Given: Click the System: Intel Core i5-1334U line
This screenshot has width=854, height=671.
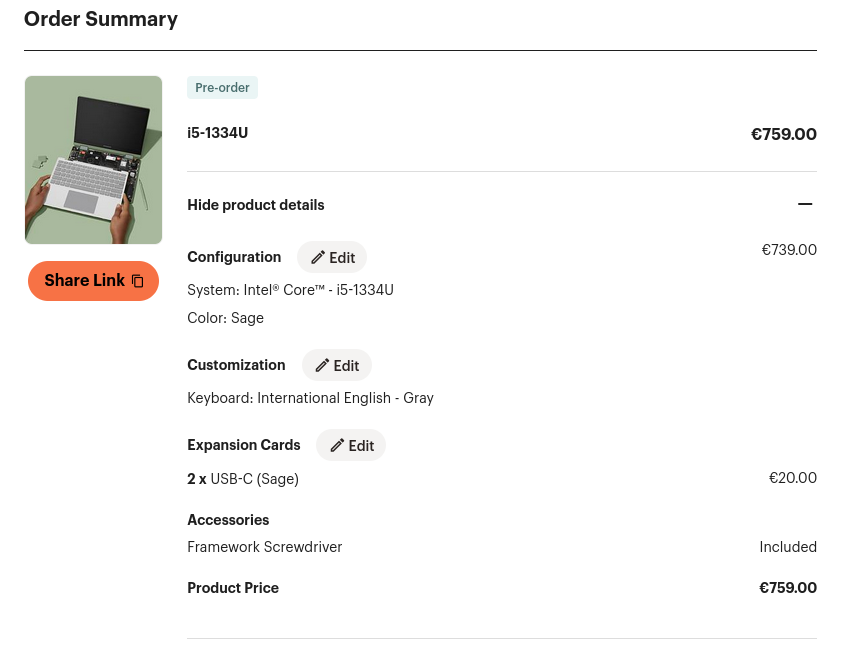Looking at the screenshot, I should point(290,290).
